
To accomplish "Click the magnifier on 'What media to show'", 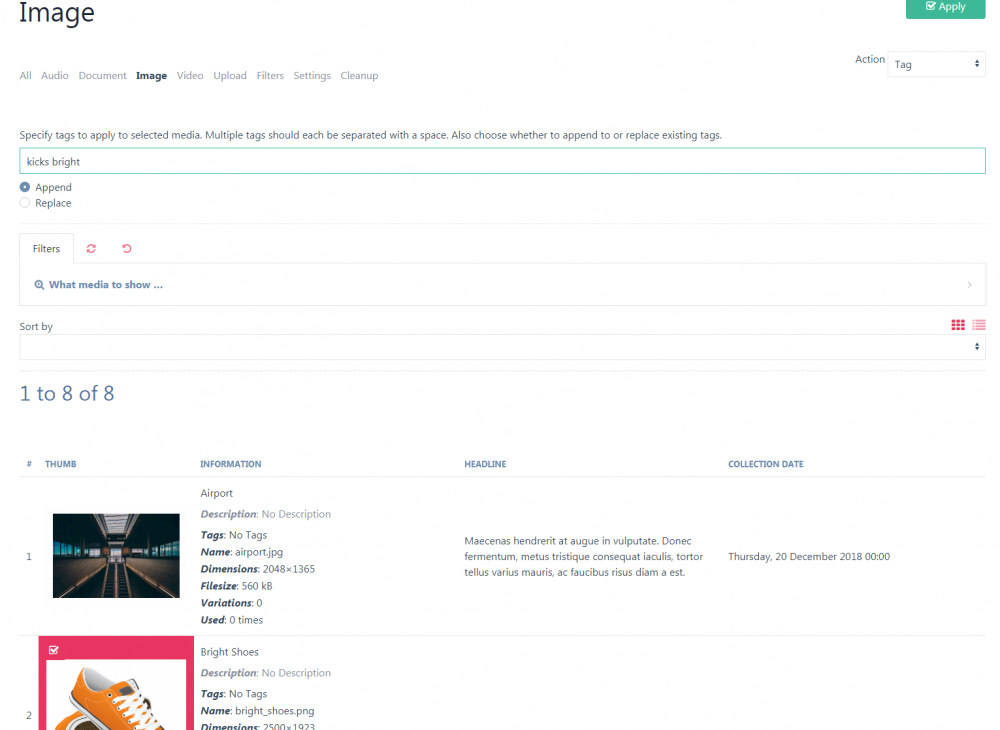I will (x=39, y=284).
